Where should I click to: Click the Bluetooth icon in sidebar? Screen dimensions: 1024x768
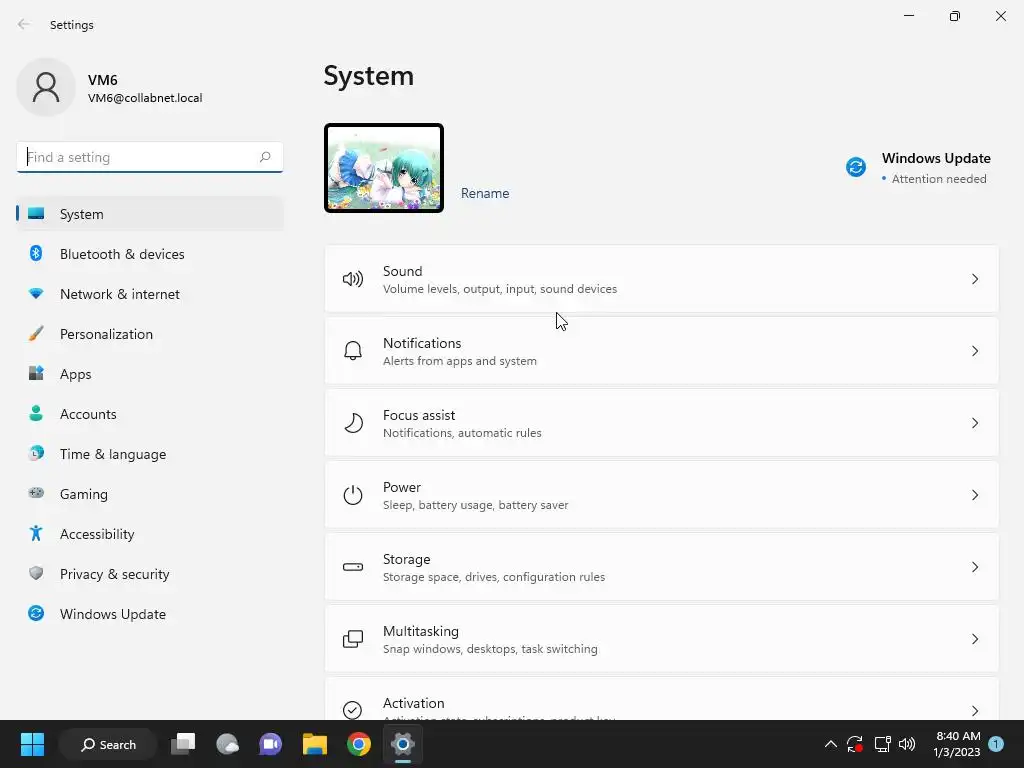tap(36, 253)
